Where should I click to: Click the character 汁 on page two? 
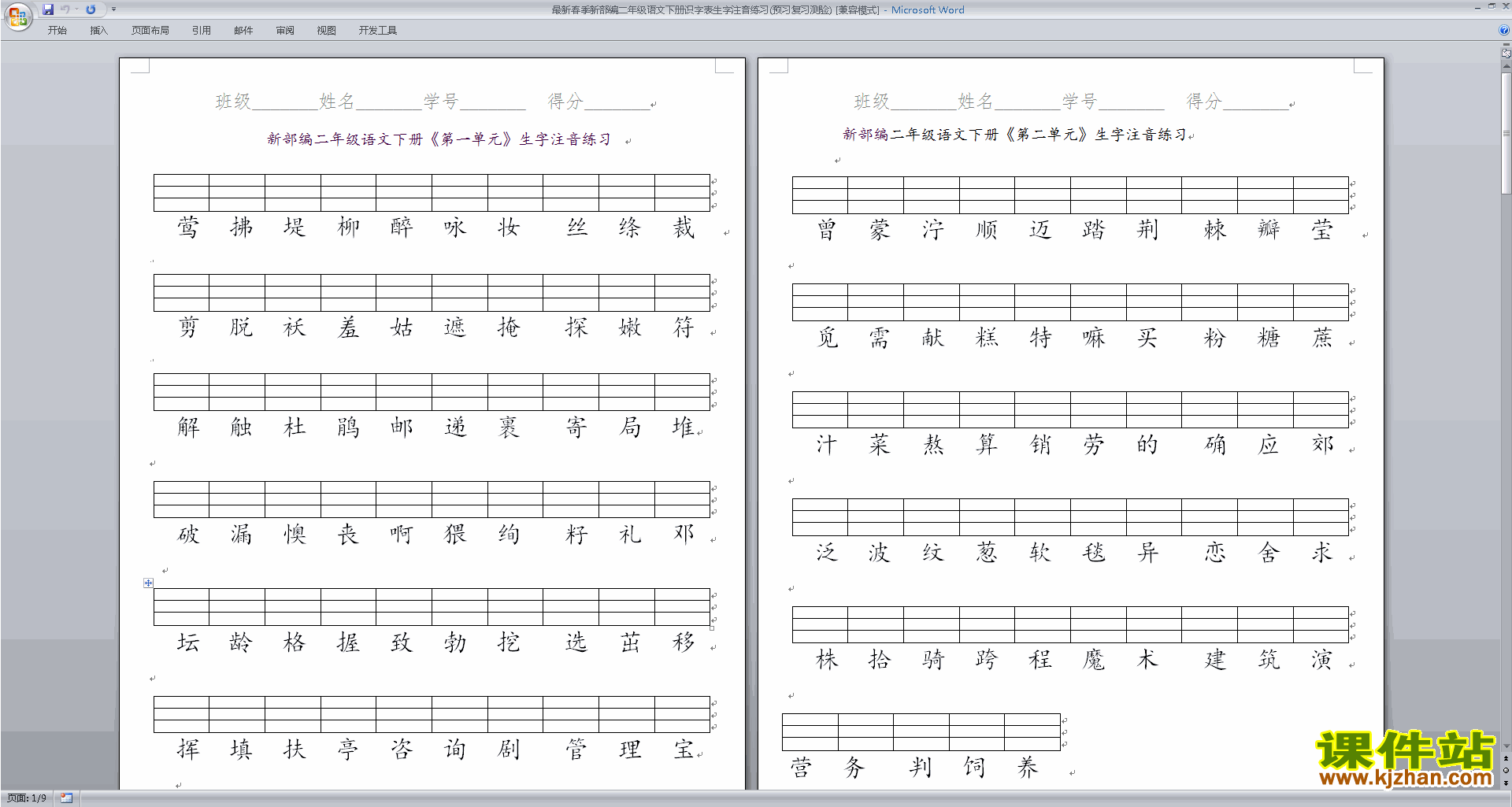(x=827, y=445)
